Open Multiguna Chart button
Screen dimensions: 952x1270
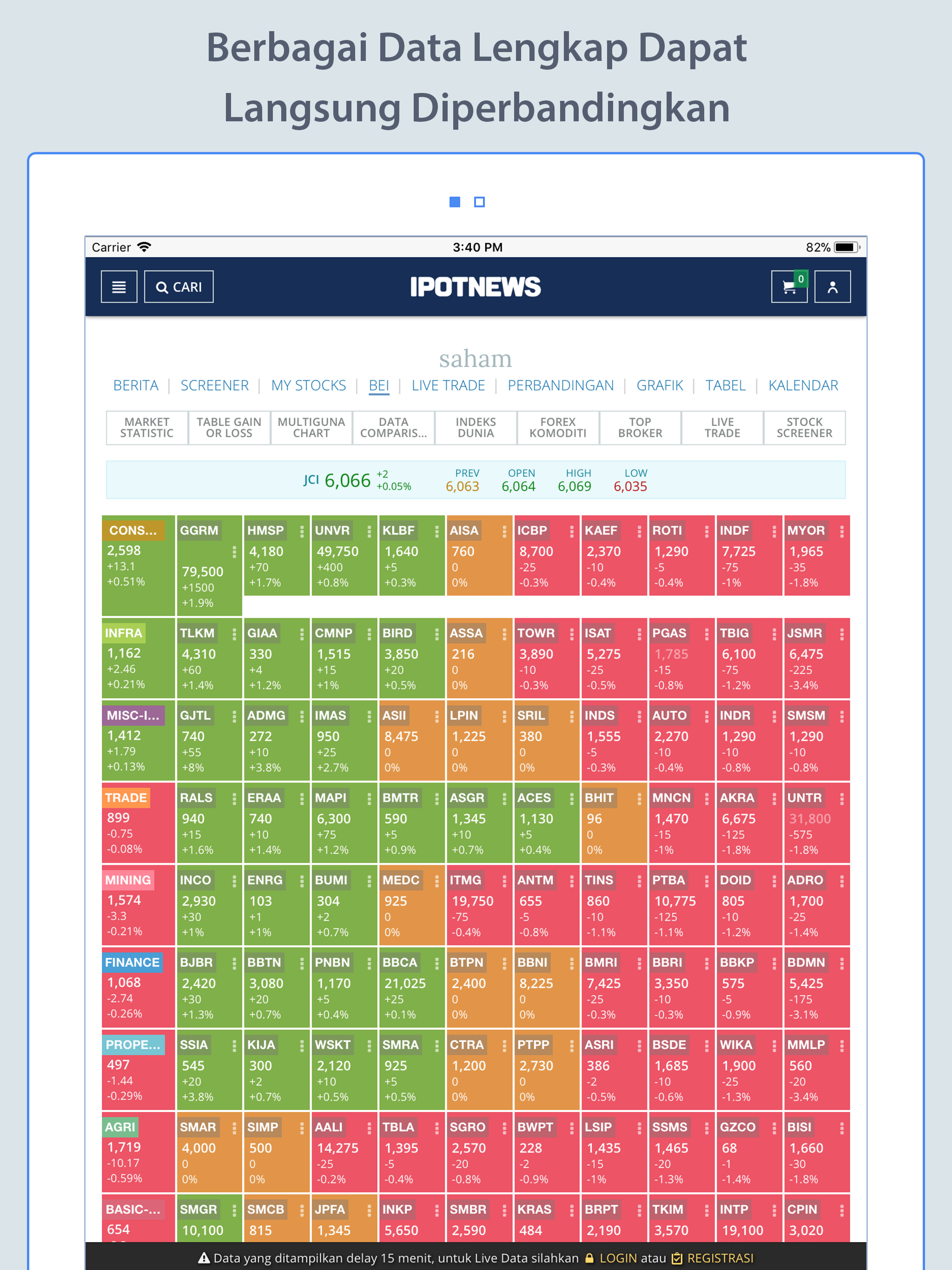click(311, 428)
